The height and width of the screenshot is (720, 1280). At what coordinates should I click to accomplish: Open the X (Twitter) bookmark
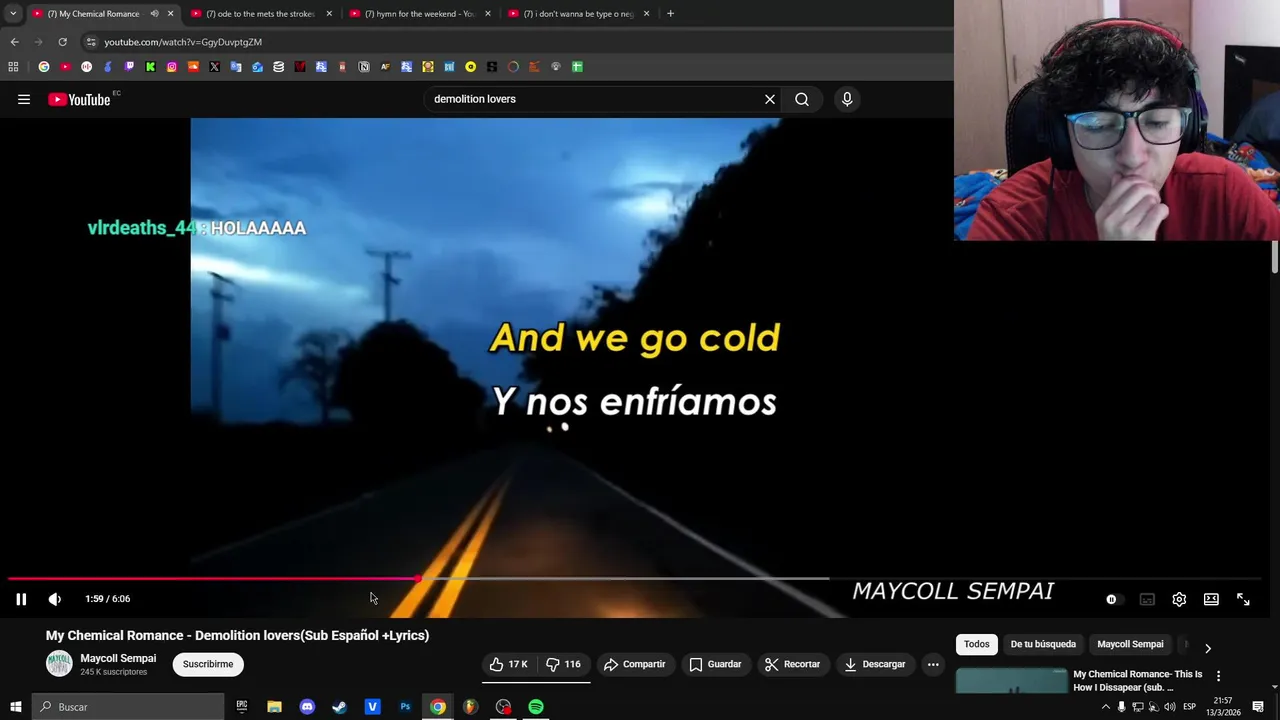coord(214,67)
